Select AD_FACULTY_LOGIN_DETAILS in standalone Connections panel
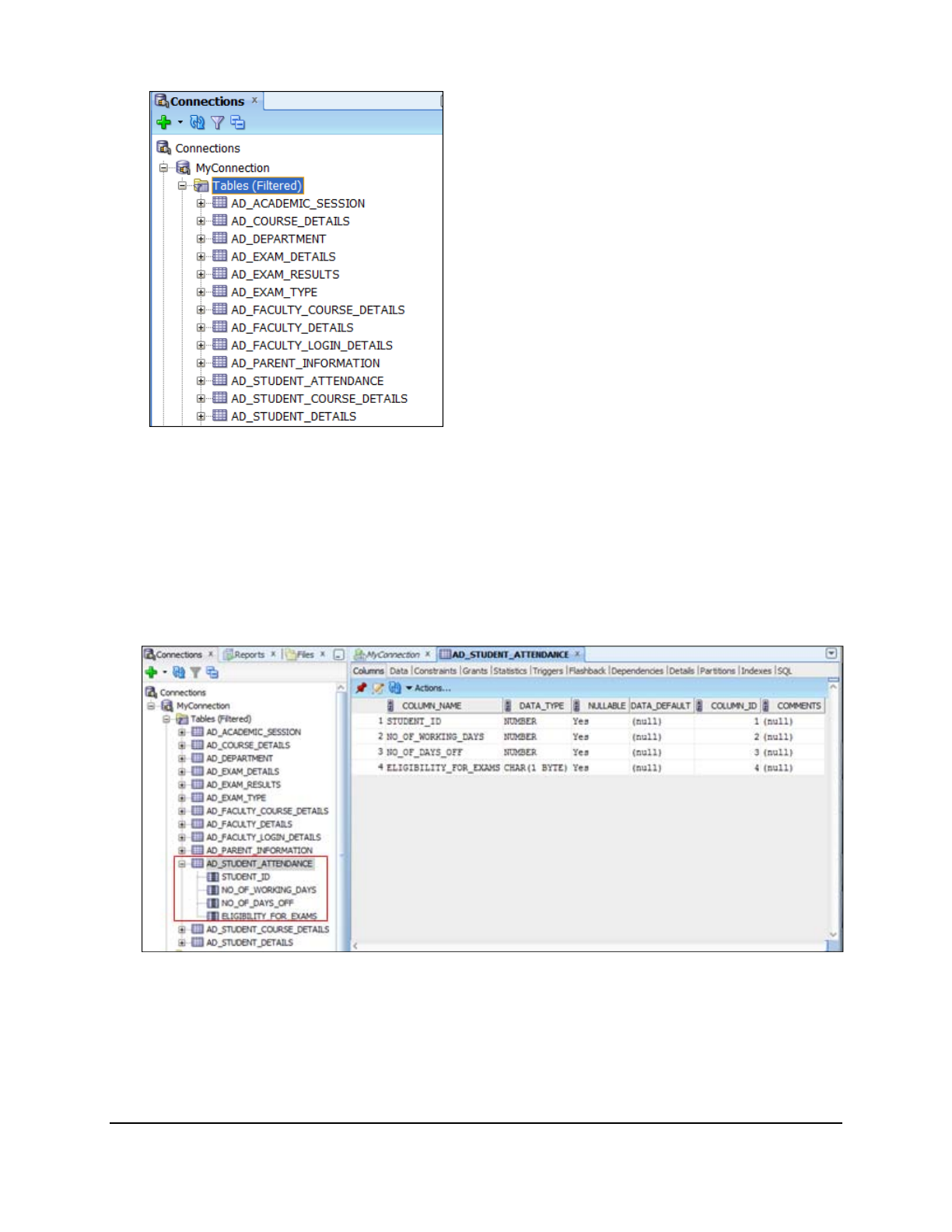 click(x=312, y=345)
